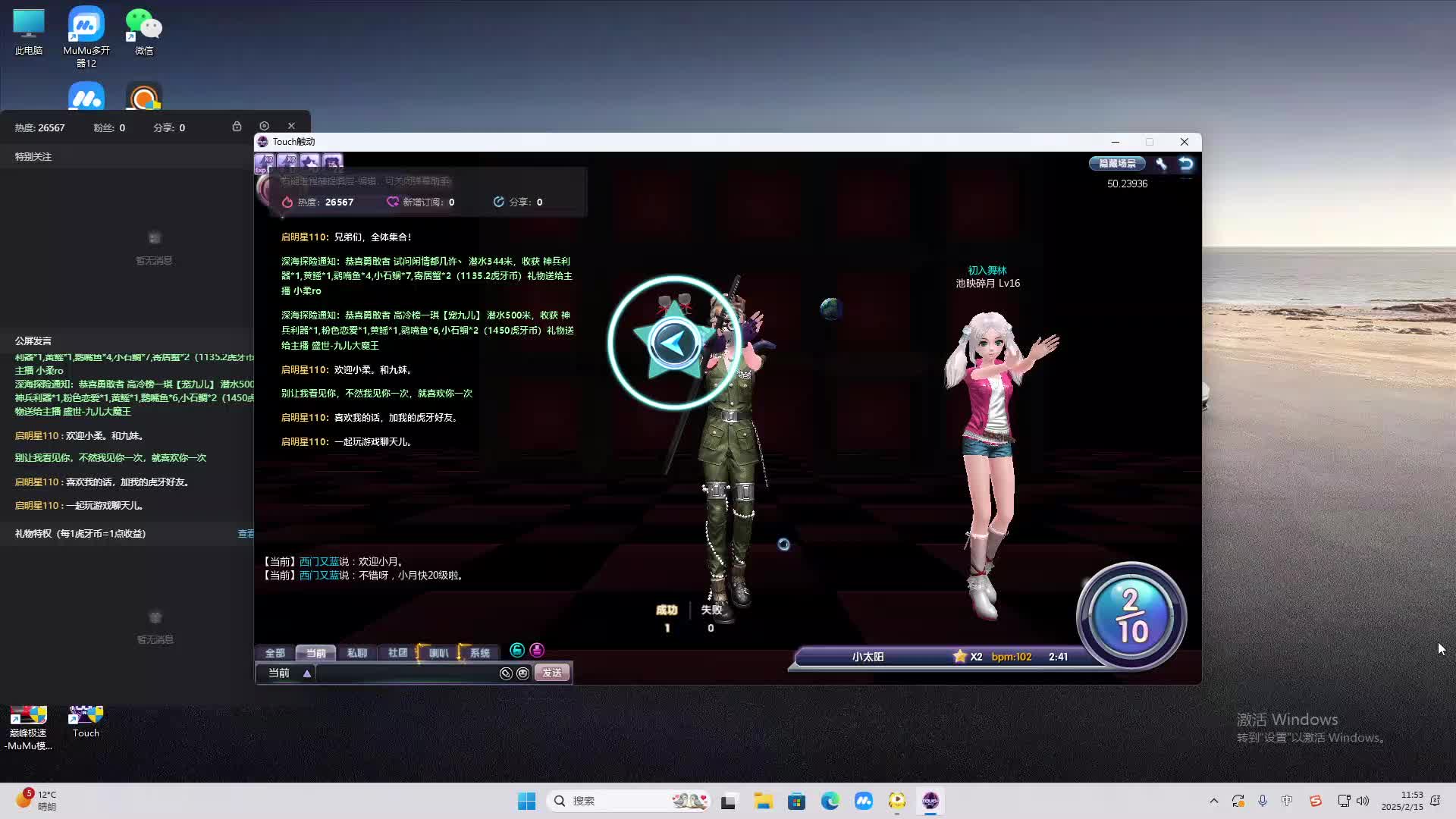Click the blue return arrow icon
1456x819 pixels.
[x=1186, y=164]
